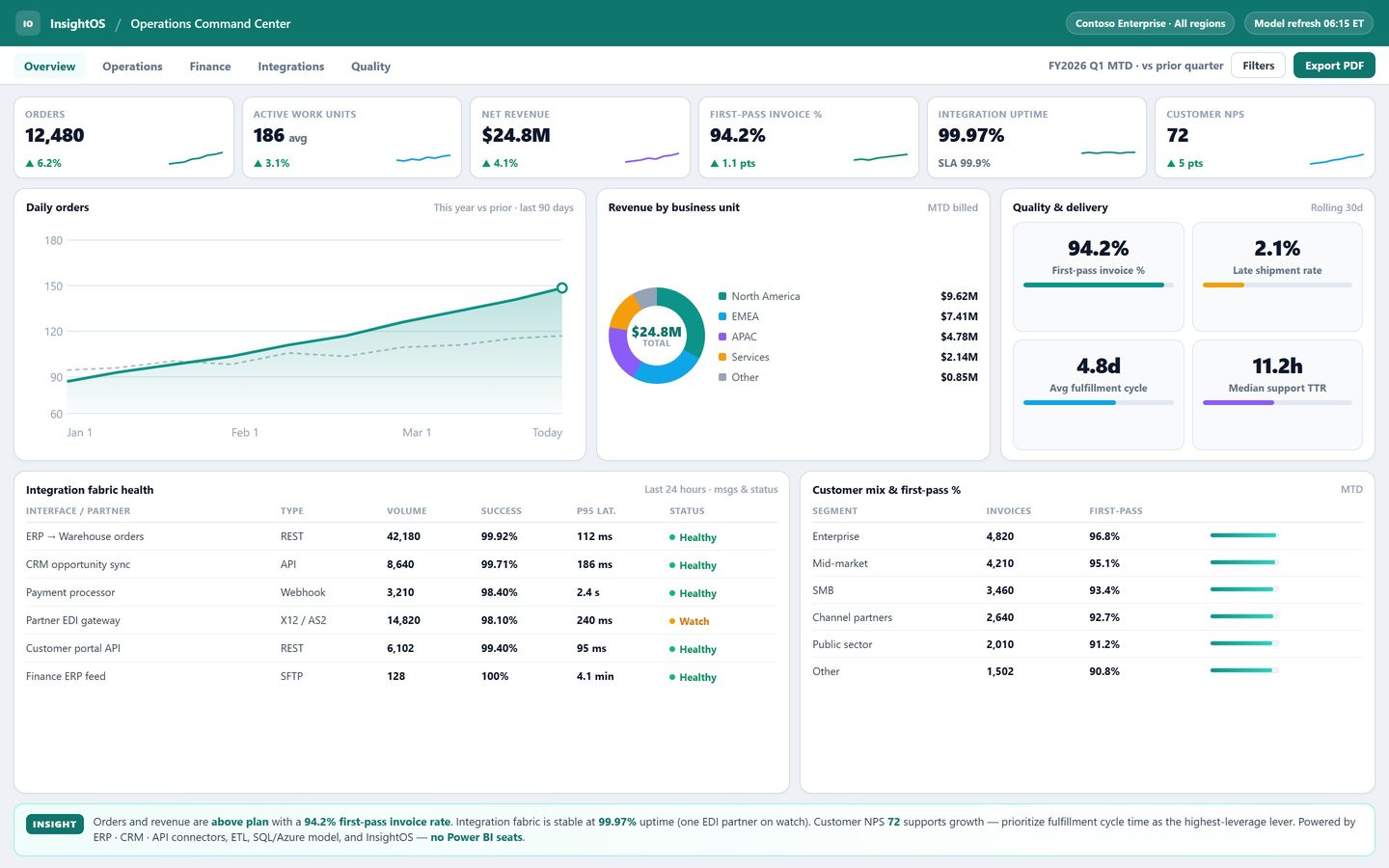The height and width of the screenshot is (868, 1389).
Task: Open the Orders KPI card sparkline
Action: click(196, 158)
